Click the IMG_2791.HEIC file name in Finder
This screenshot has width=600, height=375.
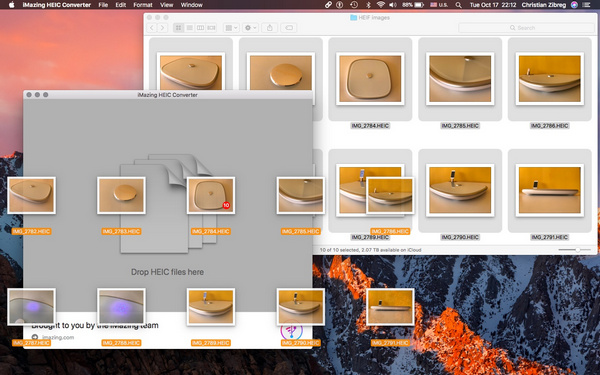point(549,237)
